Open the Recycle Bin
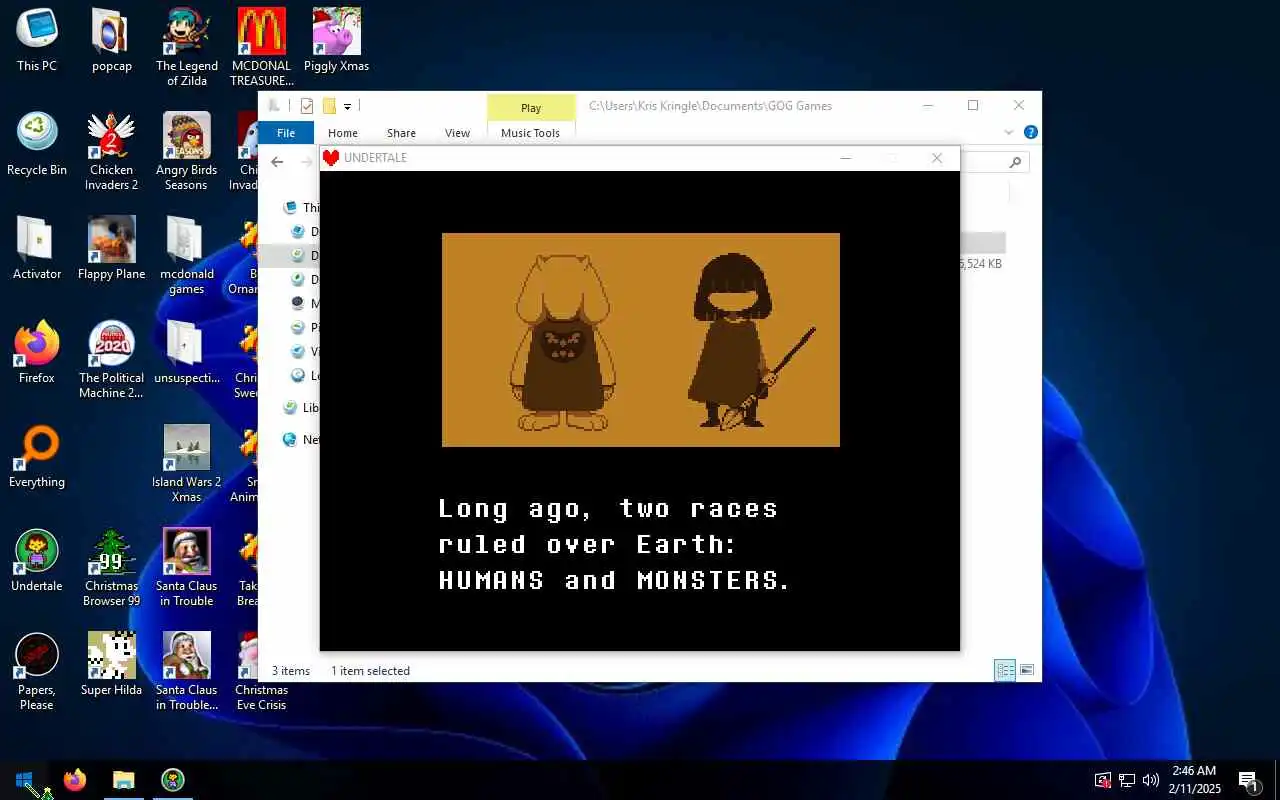Image resolution: width=1280 pixels, height=800 pixels. click(x=37, y=144)
